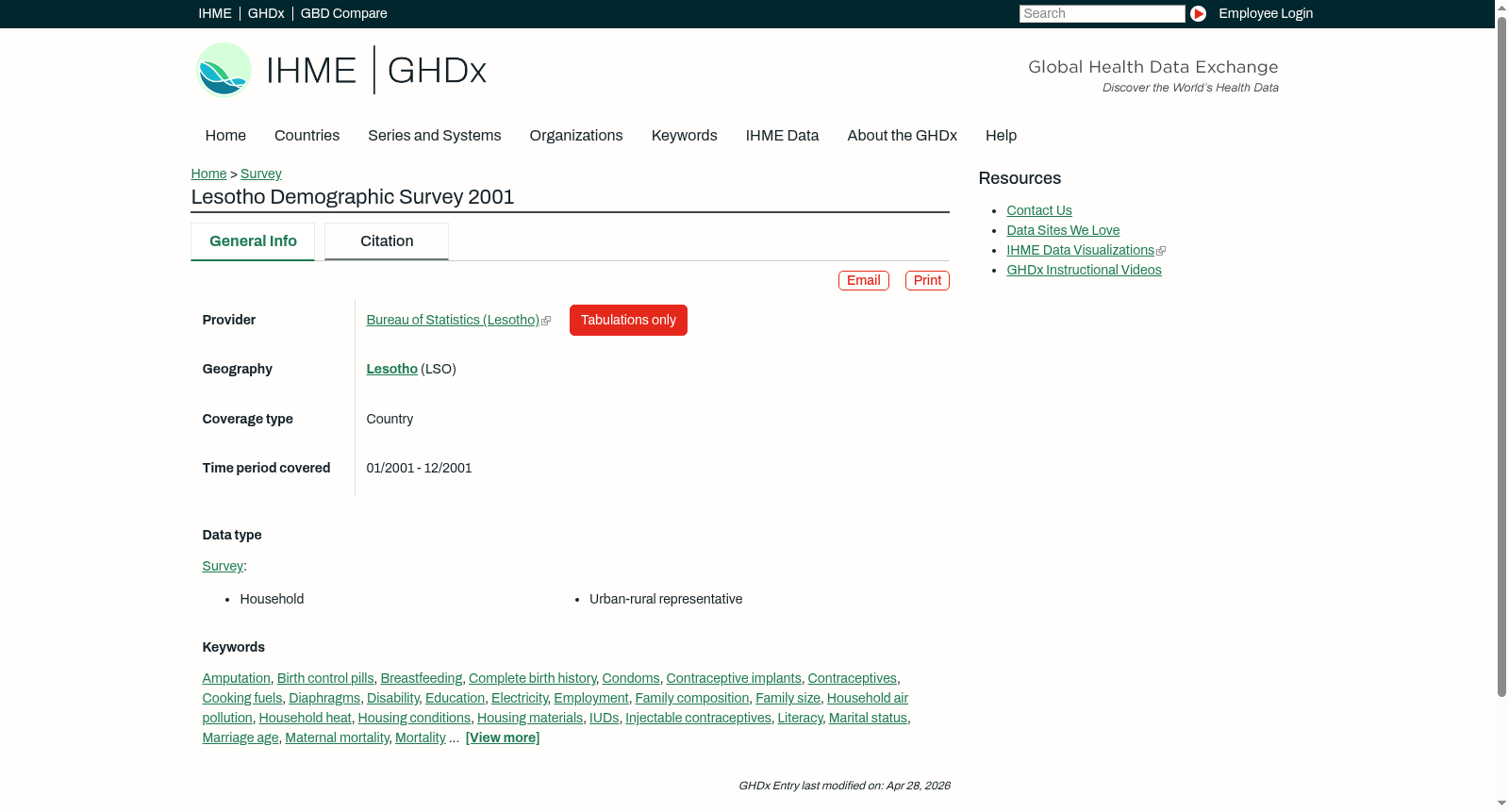Click the scrollbar down arrow
Image resolution: width=1509 pixels, height=812 pixels.
(x=1501, y=804)
